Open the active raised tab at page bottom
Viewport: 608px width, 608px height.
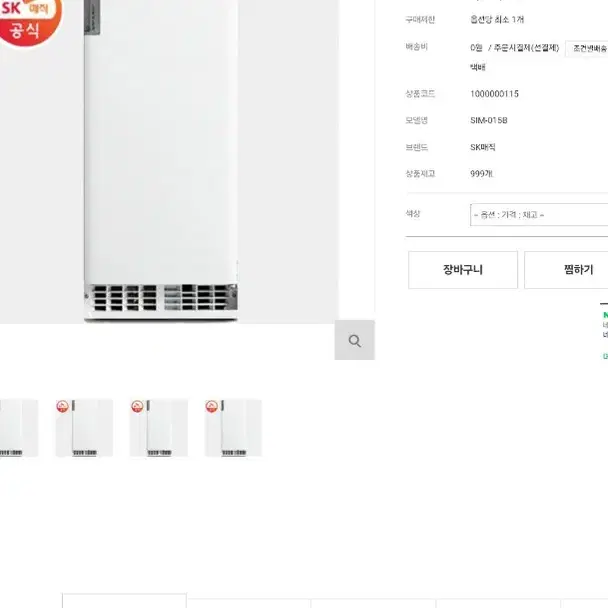point(124,601)
